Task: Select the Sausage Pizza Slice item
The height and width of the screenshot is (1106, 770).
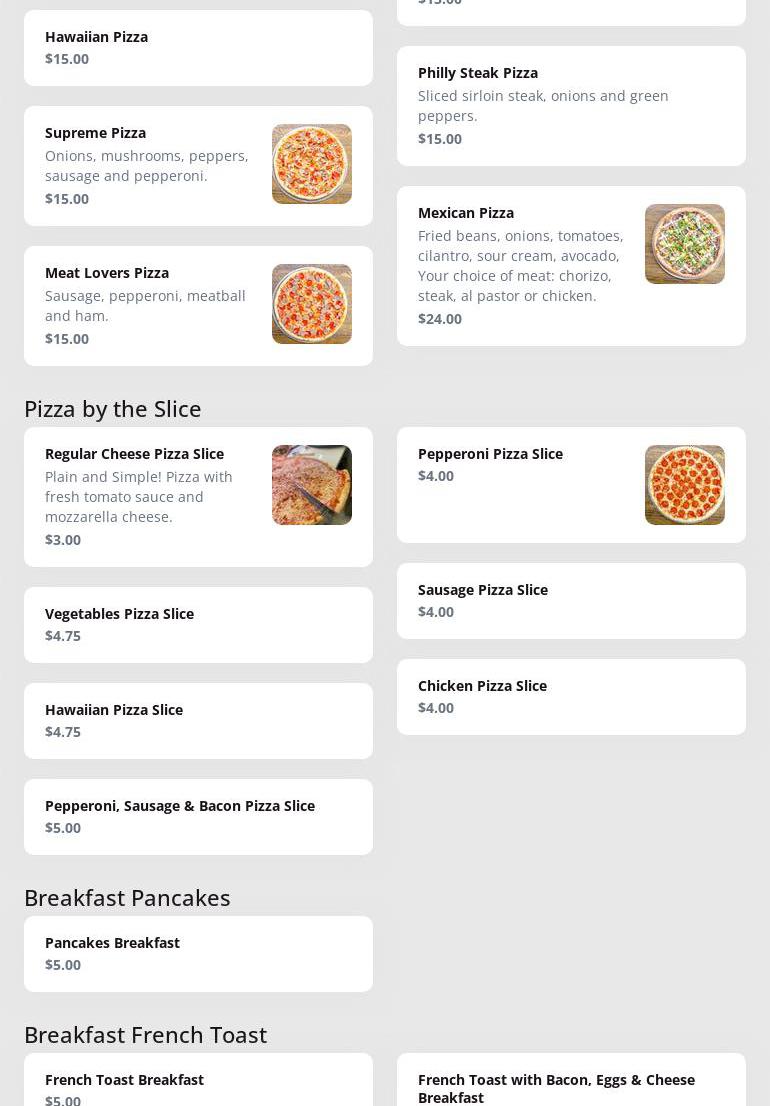Action: tap(571, 601)
